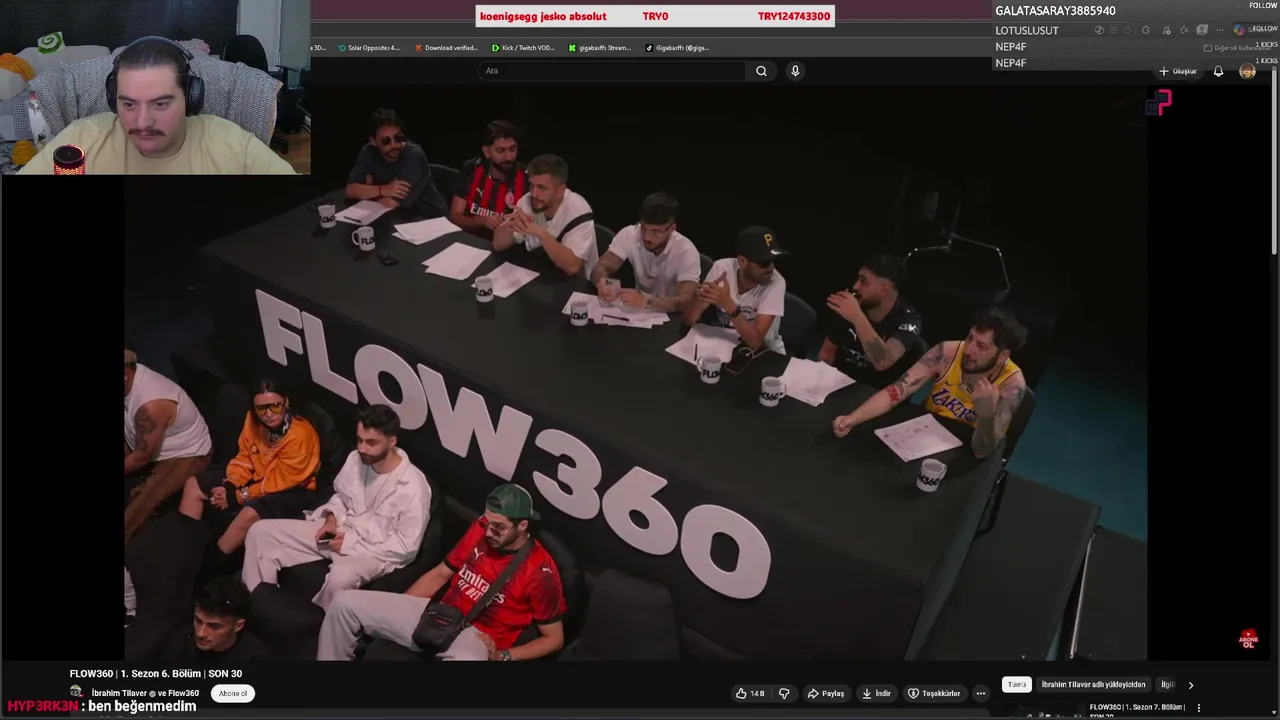The width and height of the screenshot is (1280, 720).
Task: Activate voice search microphone icon
Action: click(795, 71)
